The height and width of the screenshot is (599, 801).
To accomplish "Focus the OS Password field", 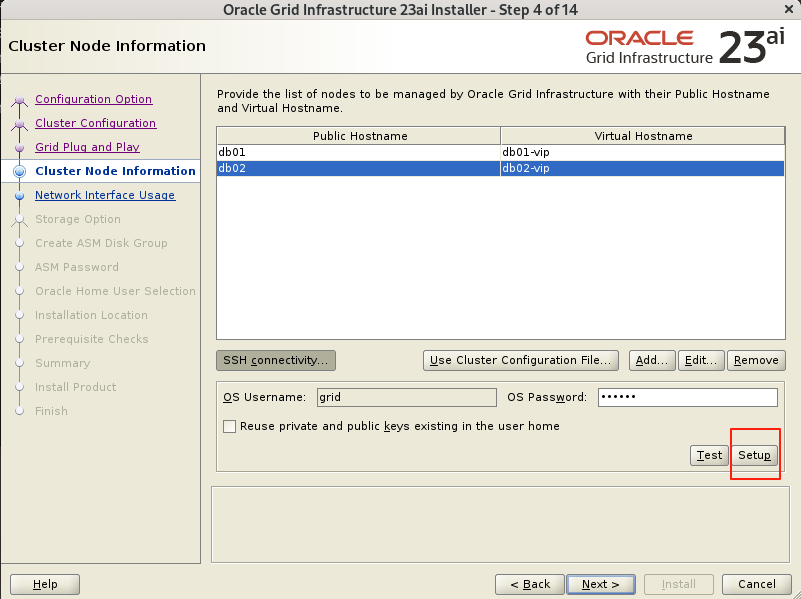I will (x=688, y=397).
